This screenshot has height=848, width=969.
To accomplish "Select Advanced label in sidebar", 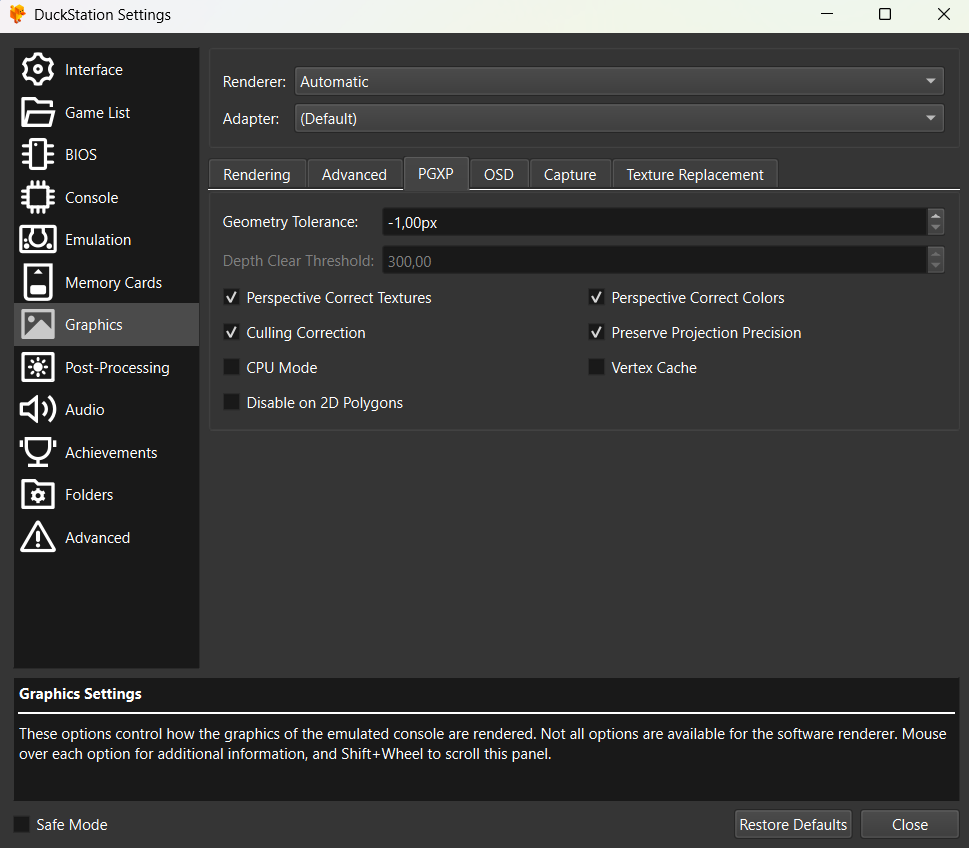I will [98, 538].
